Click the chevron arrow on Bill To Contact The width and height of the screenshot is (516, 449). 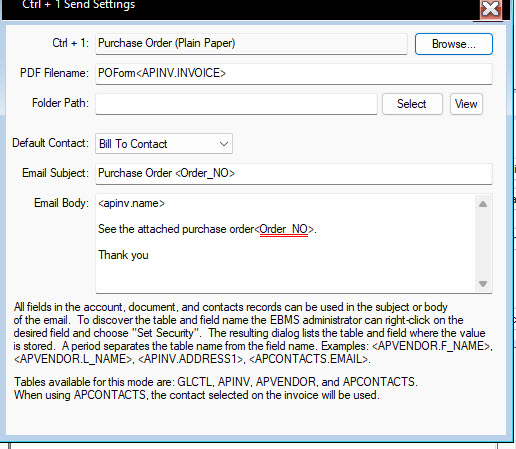(x=224, y=144)
